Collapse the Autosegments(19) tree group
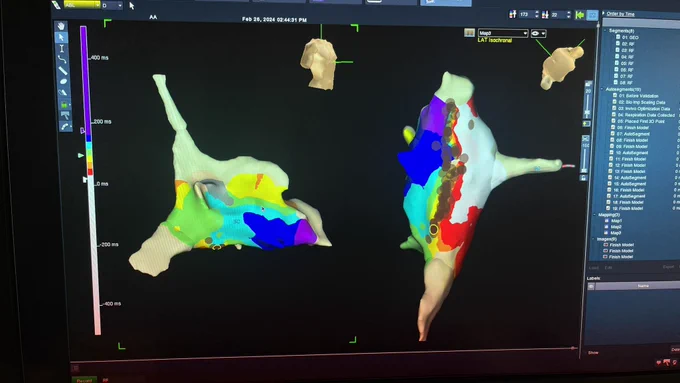Viewport: 680px width, 383px height. point(602,89)
